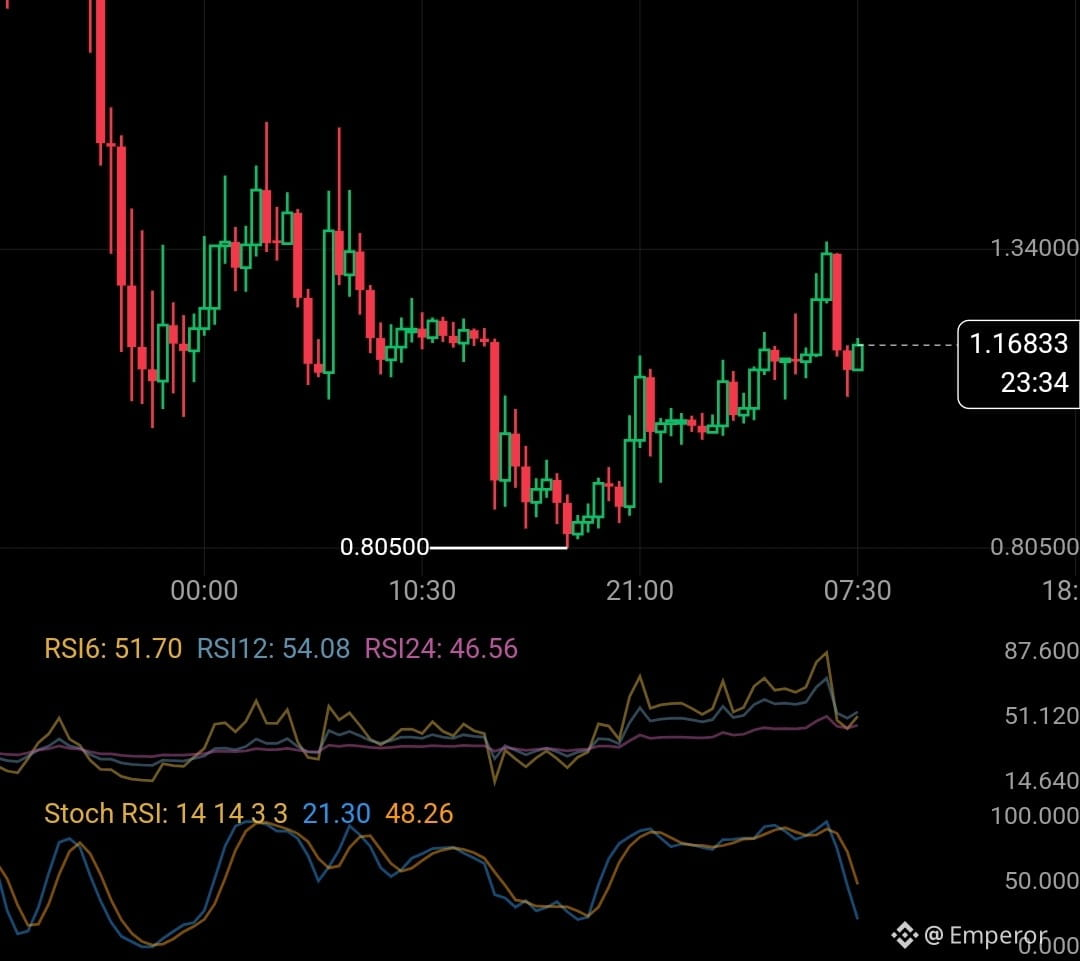Click the Stoch RSI value 21.30
The width and height of the screenshot is (1080, 961).
tap(337, 814)
